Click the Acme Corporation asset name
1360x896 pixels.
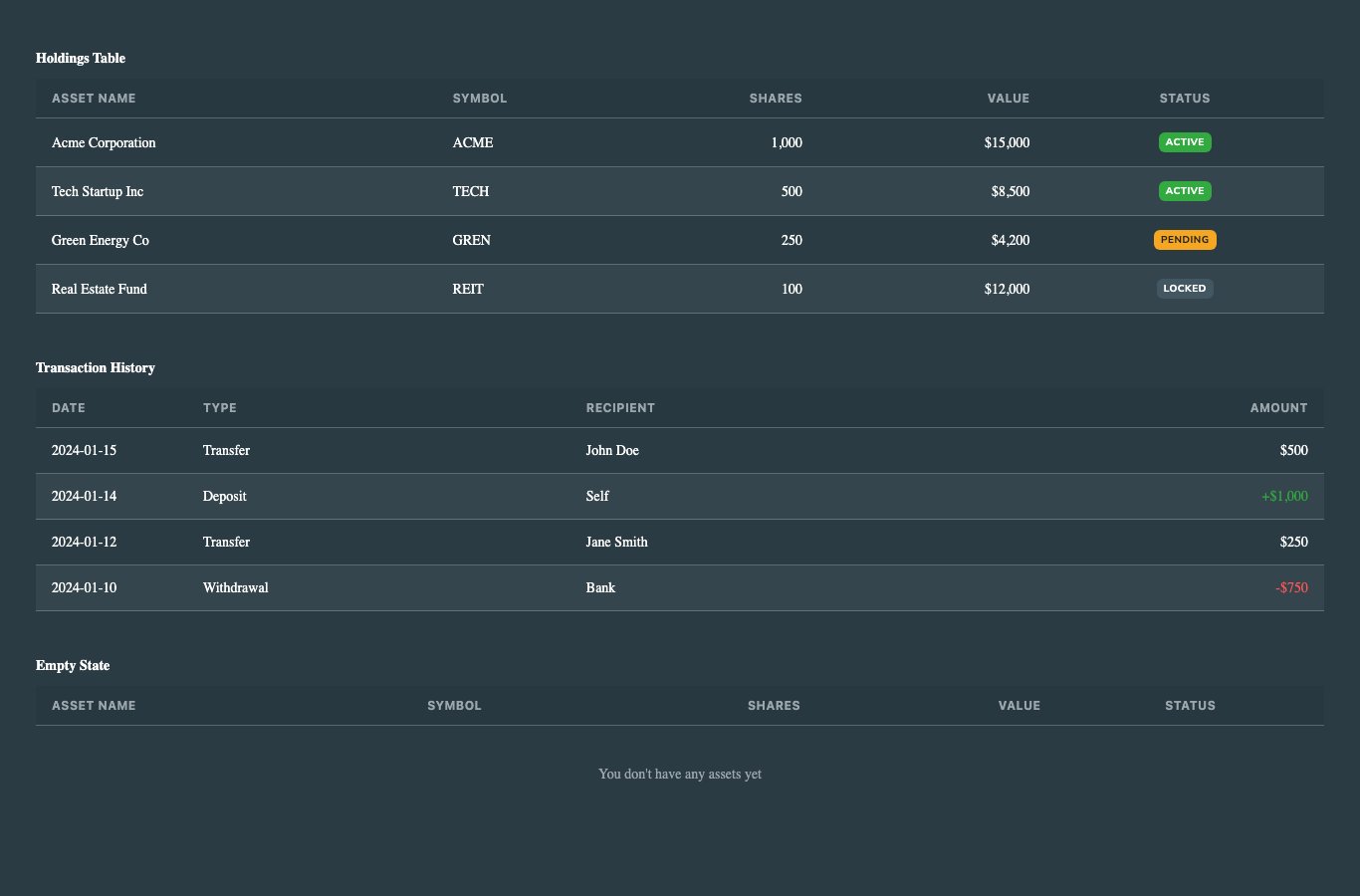pos(104,142)
